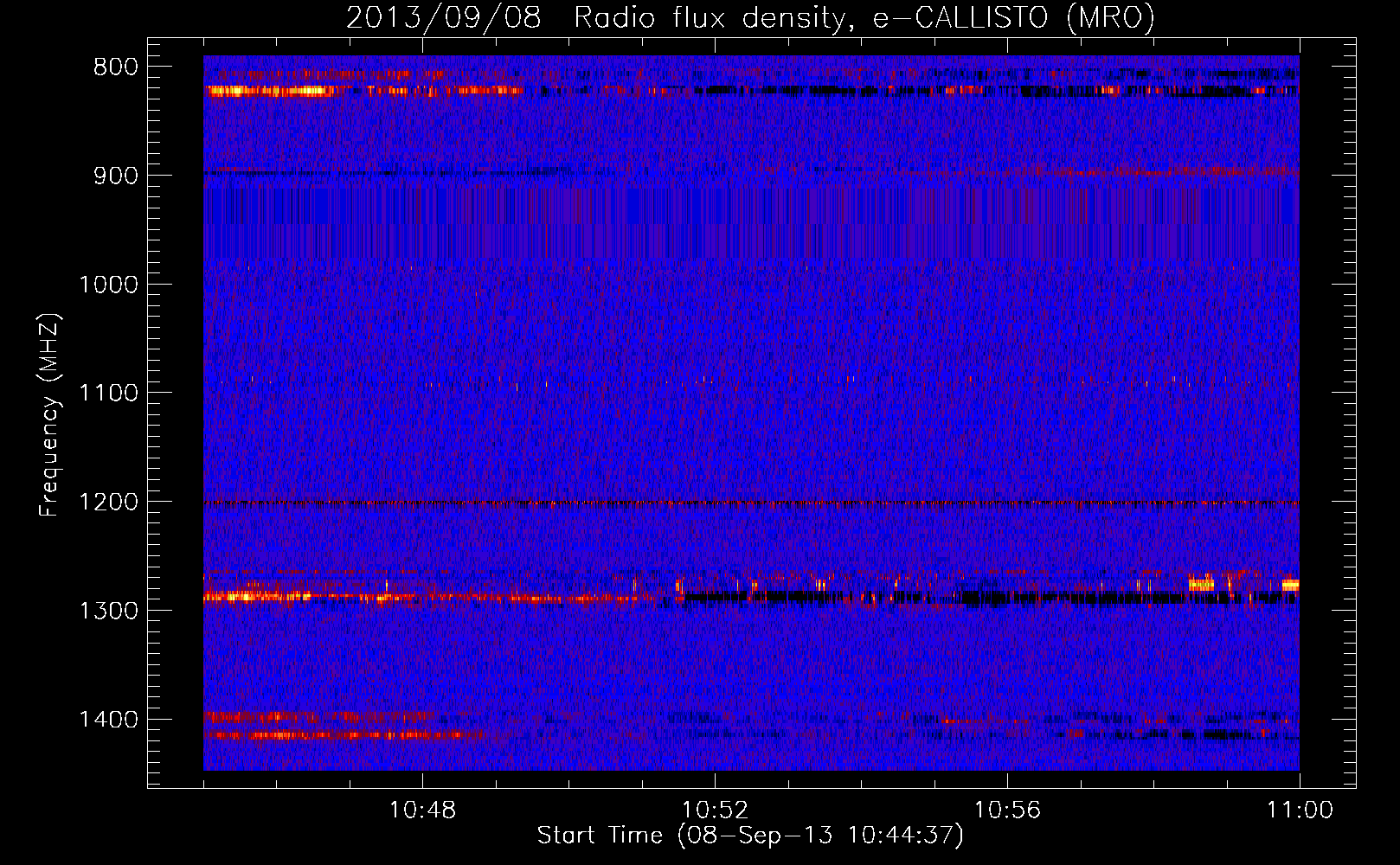Click the "Start Time (08-Sep-13 10:44:37)" label
Screen dimensions: 1400x865
point(750,836)
